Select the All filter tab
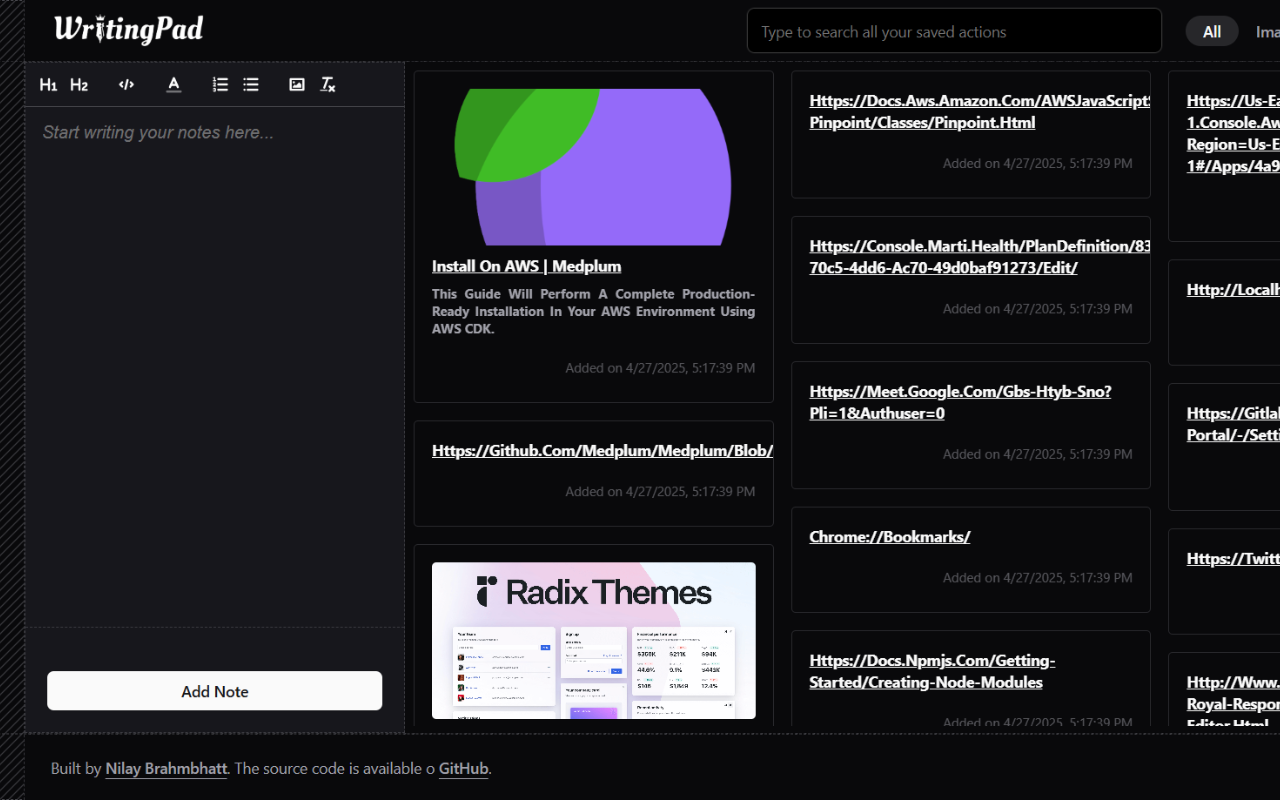The width and height of the screenshot is (1280, 800). [x=1212, y=32]
